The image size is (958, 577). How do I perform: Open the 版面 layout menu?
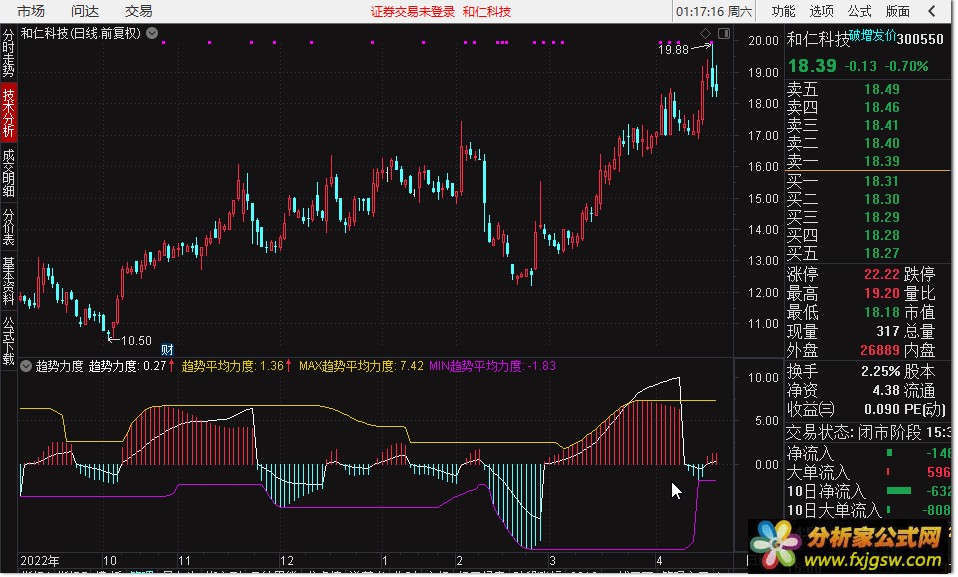tap(898, 11)
